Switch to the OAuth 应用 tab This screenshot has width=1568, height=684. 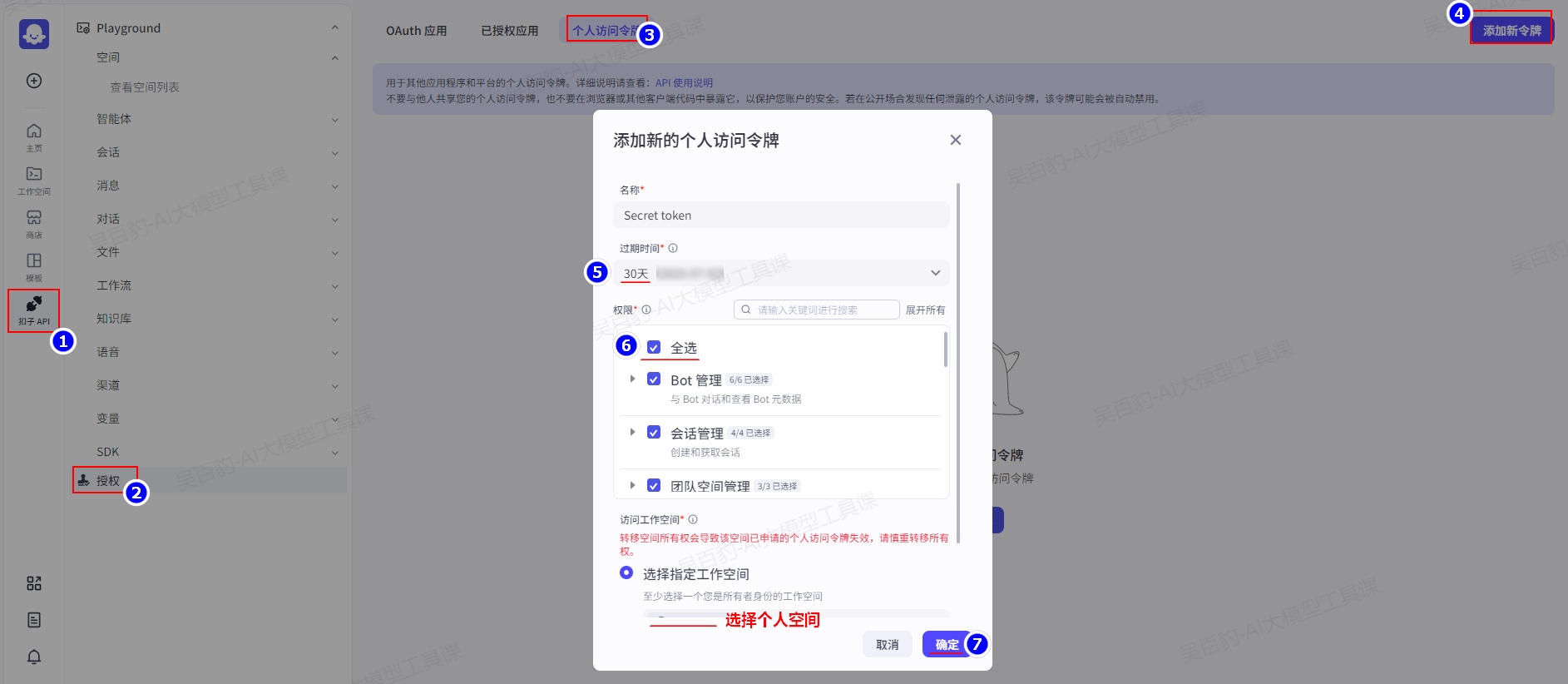[416, 31]
